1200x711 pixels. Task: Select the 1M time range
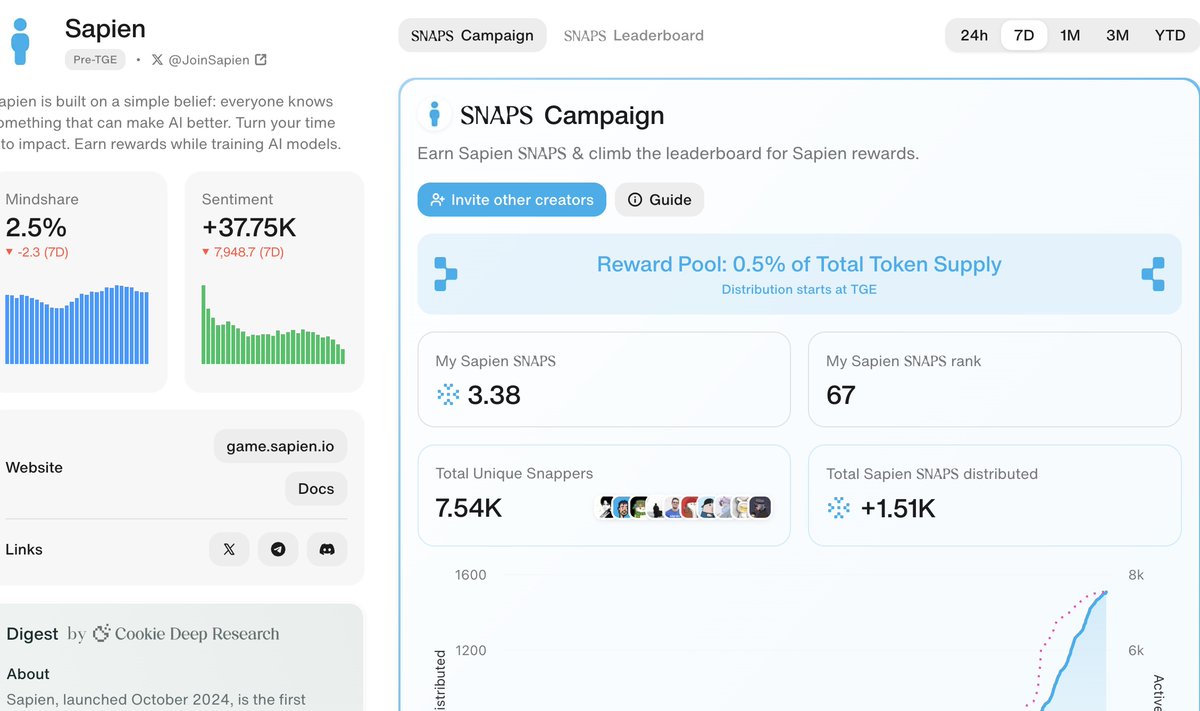[x=1070, y=35]
